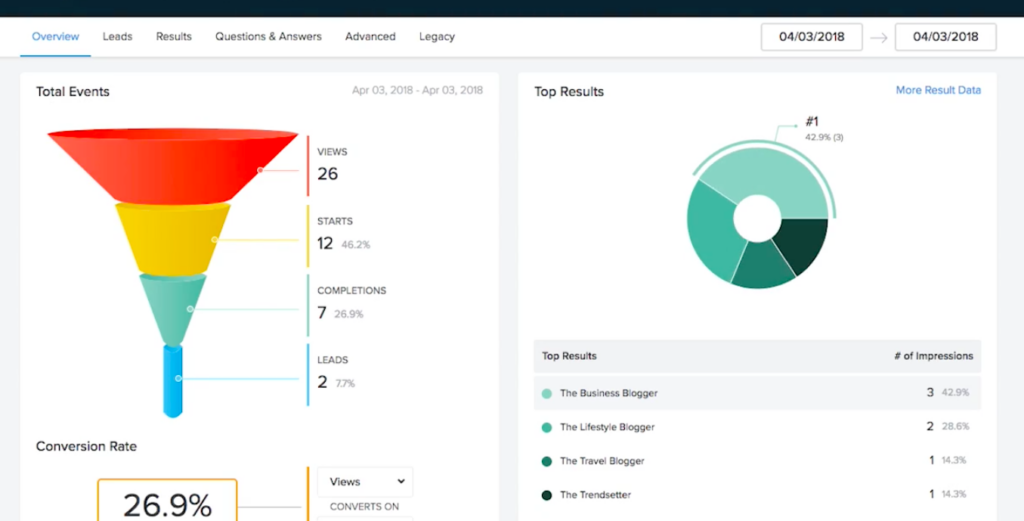Open the Results tab
Image resolution: width=1024 pixels, height=521 pixels.
point(174,37)
